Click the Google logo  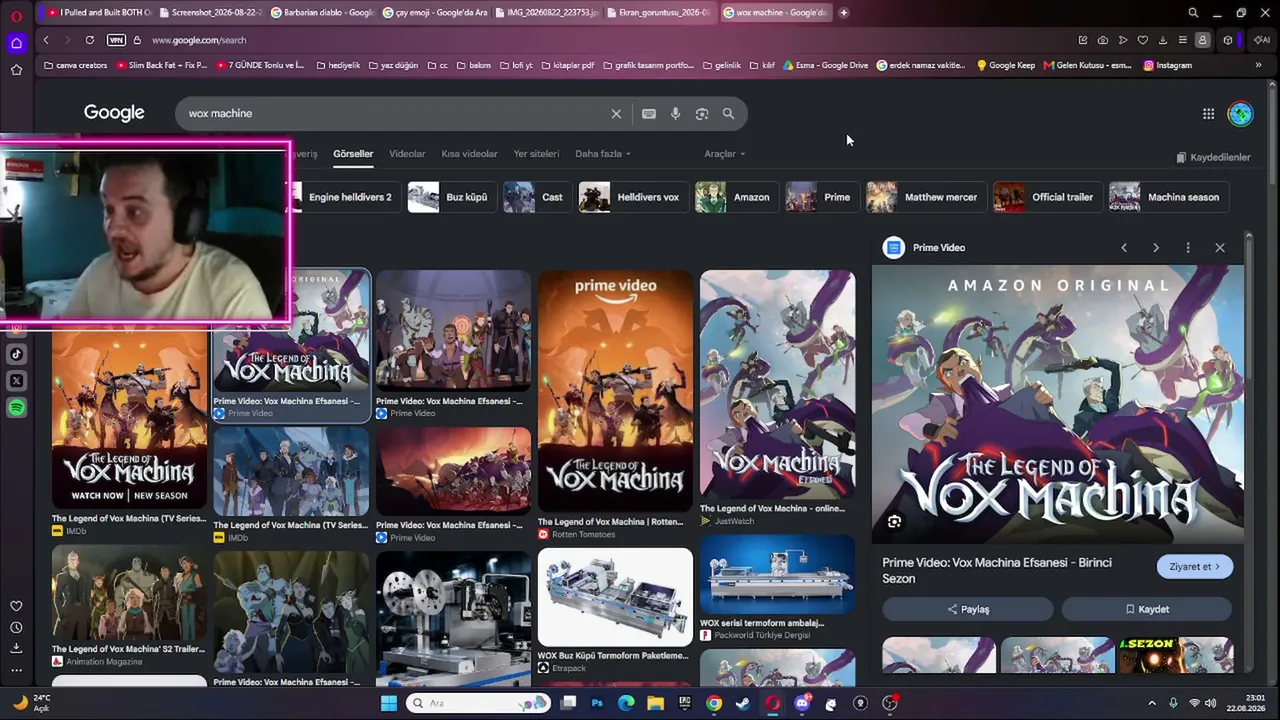[114, 113]
